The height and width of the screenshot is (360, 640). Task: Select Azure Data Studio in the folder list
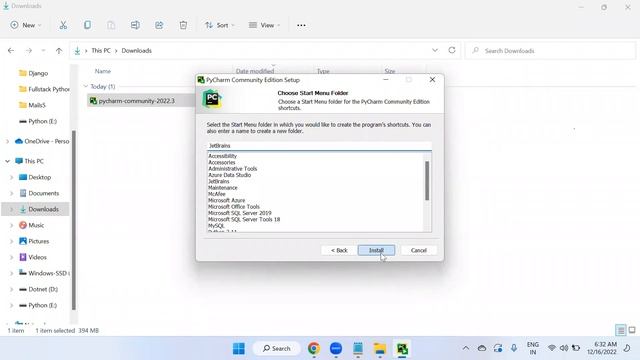click(229, 175)
